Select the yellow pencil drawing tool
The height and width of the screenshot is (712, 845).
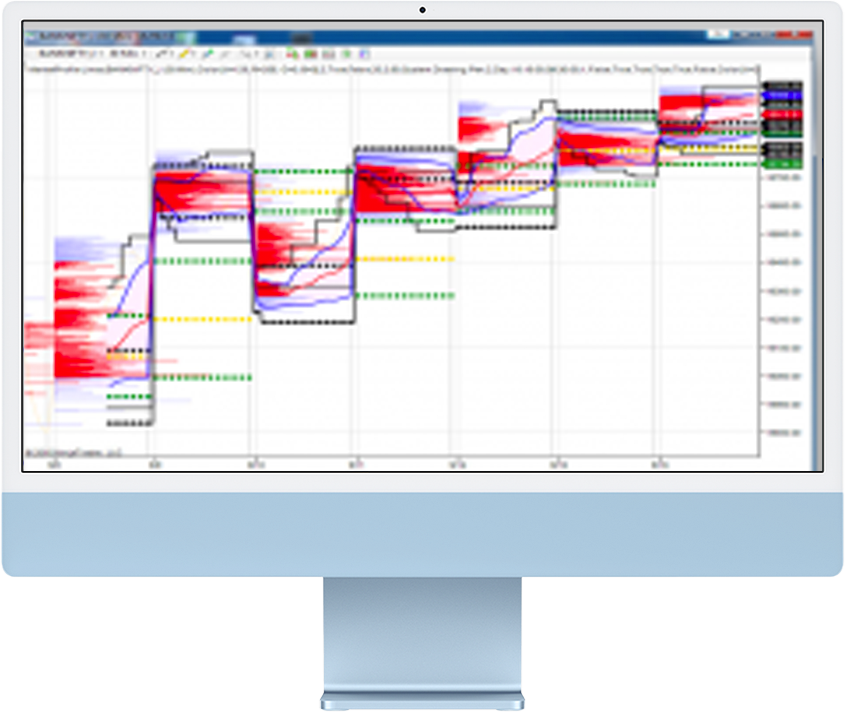(183, 51)
